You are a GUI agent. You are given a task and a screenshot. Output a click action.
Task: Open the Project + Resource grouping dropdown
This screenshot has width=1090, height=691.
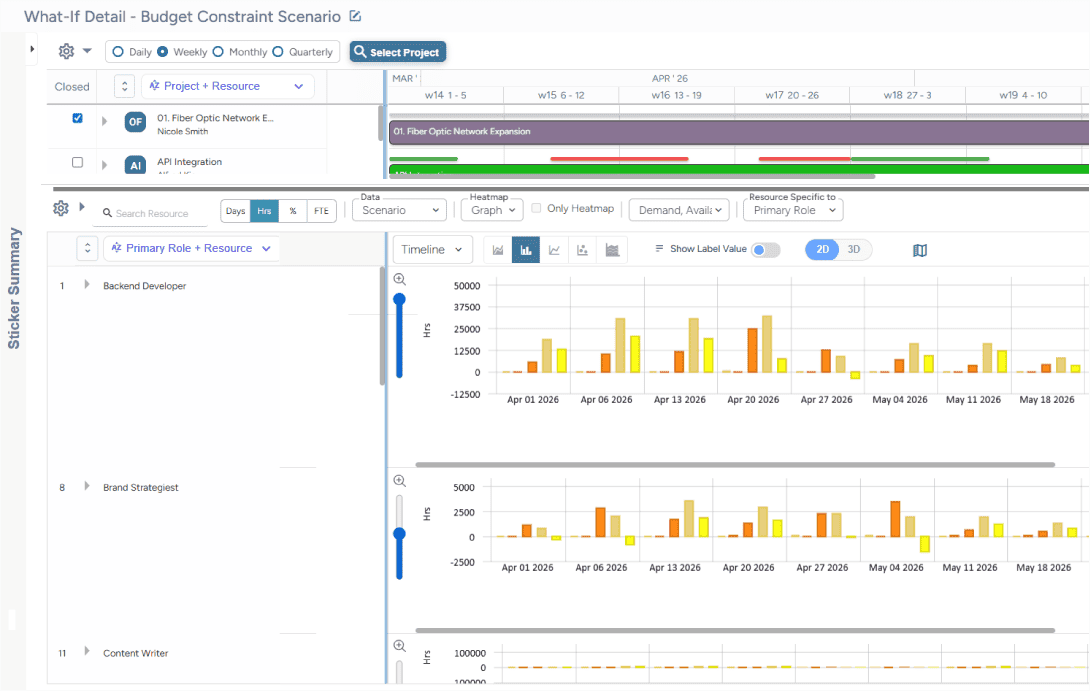228,86
